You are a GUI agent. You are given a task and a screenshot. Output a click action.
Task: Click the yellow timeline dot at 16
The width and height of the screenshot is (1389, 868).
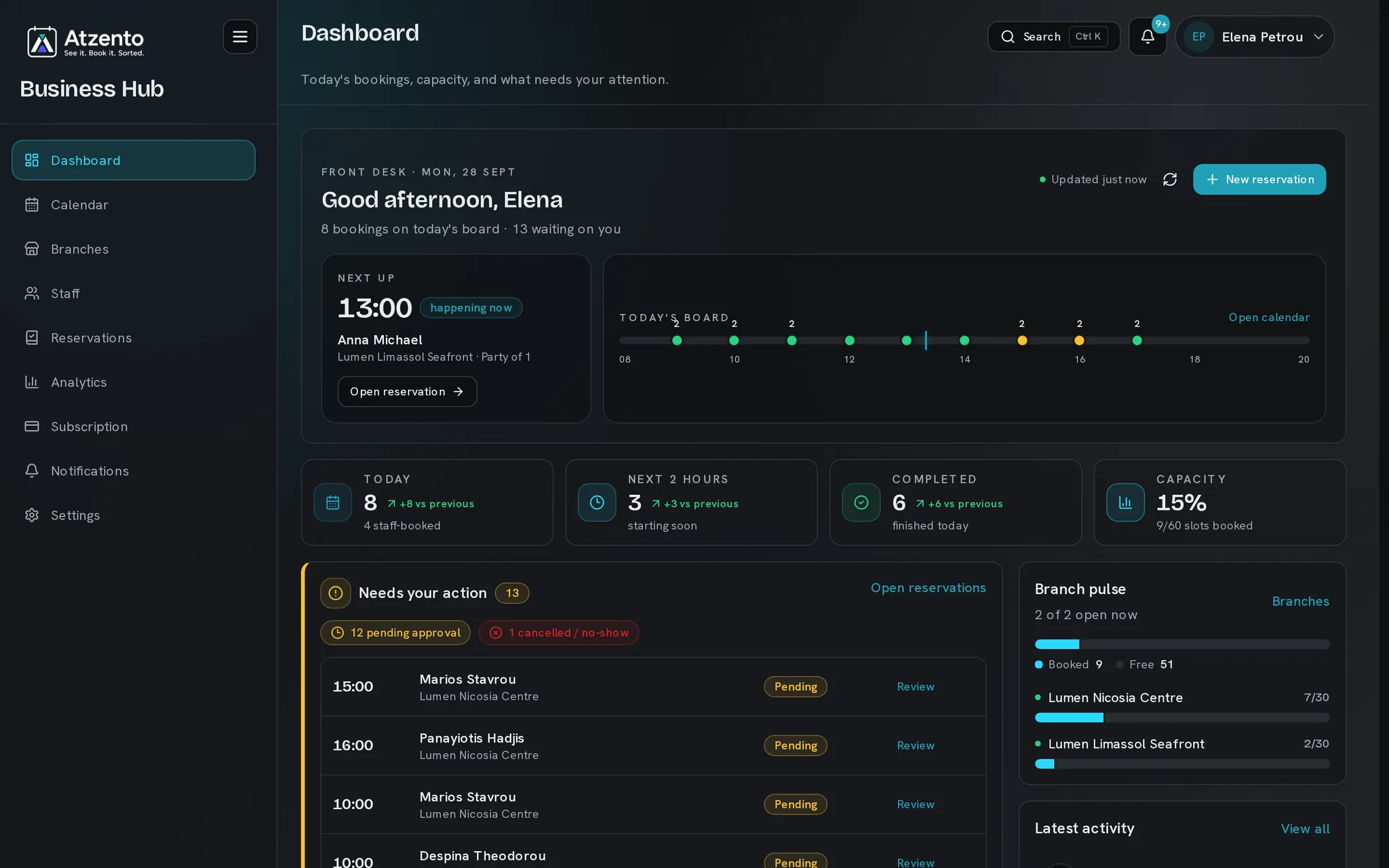click(x=1079, y=340)
